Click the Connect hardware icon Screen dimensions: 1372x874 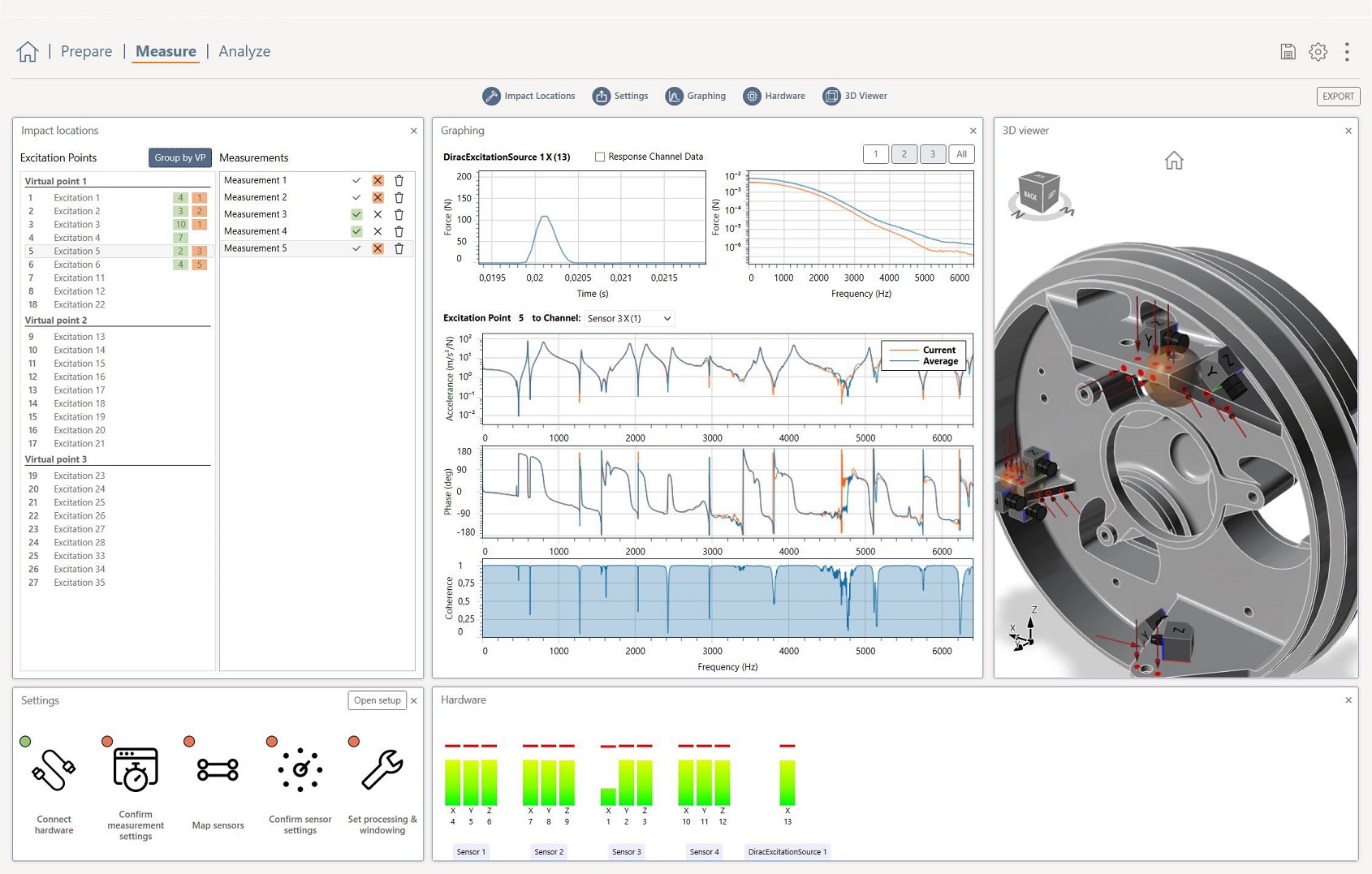coord(54,769)
